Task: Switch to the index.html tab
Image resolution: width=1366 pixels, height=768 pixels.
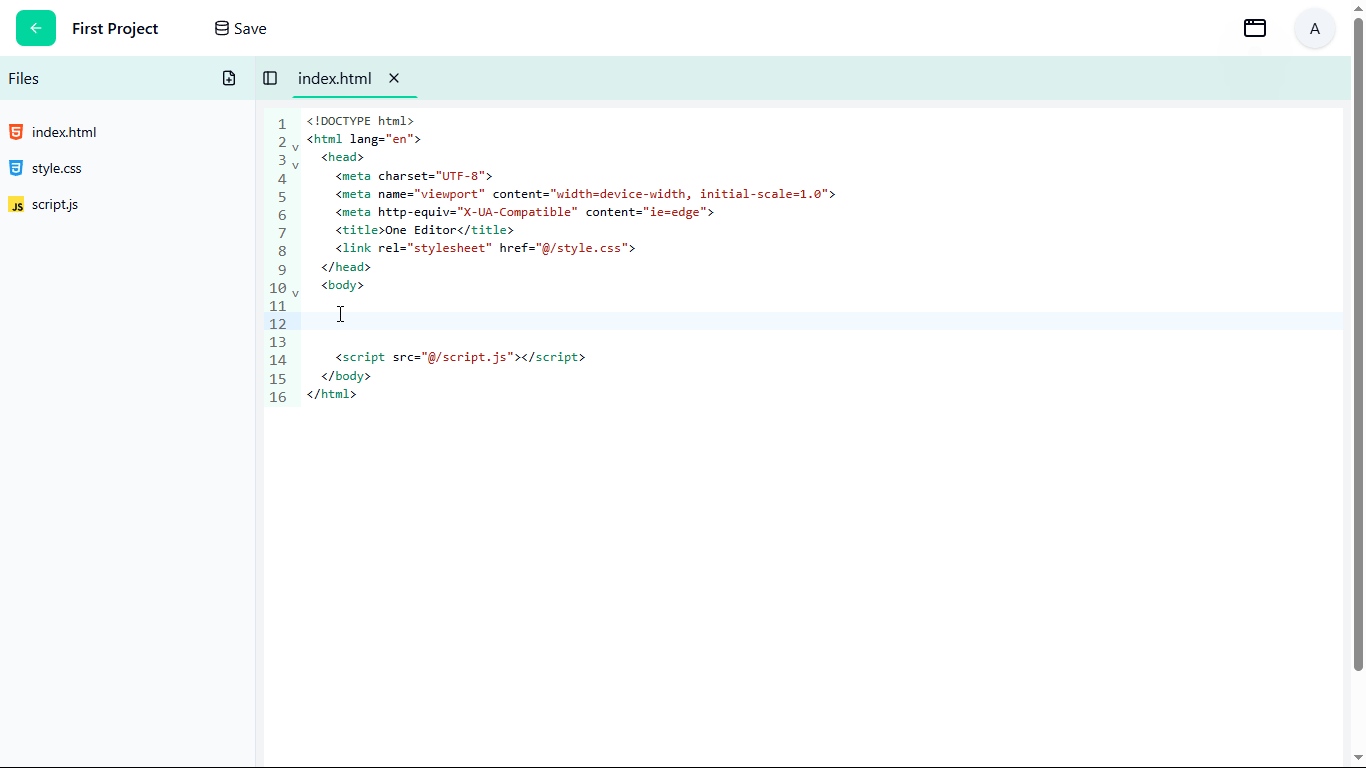Action: [334, 78]
